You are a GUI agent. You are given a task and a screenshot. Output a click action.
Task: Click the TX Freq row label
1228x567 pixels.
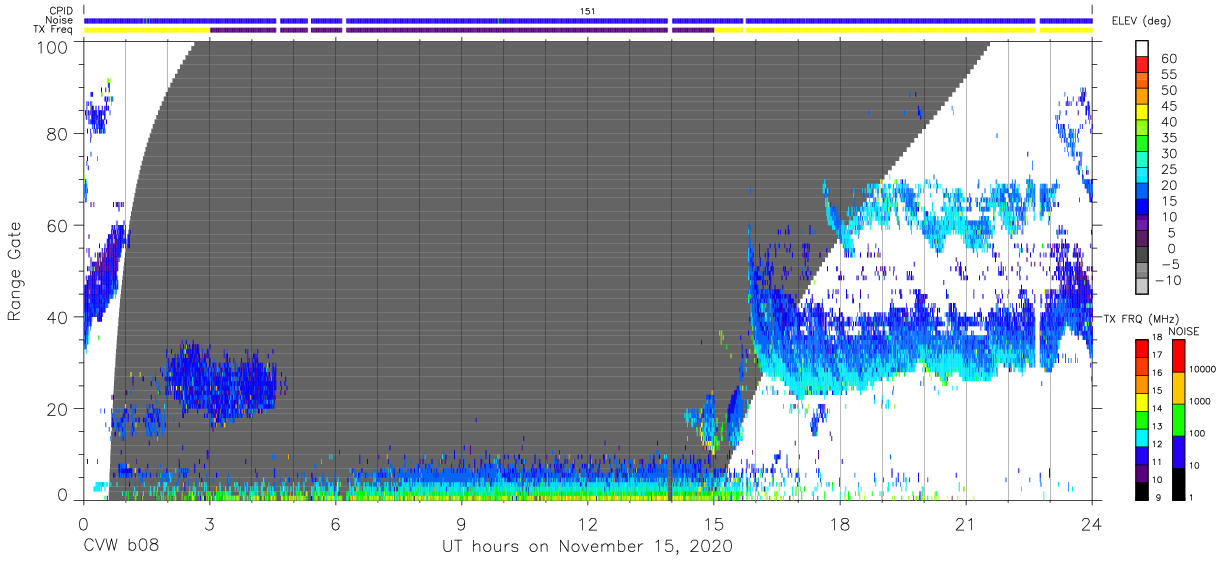54,30
